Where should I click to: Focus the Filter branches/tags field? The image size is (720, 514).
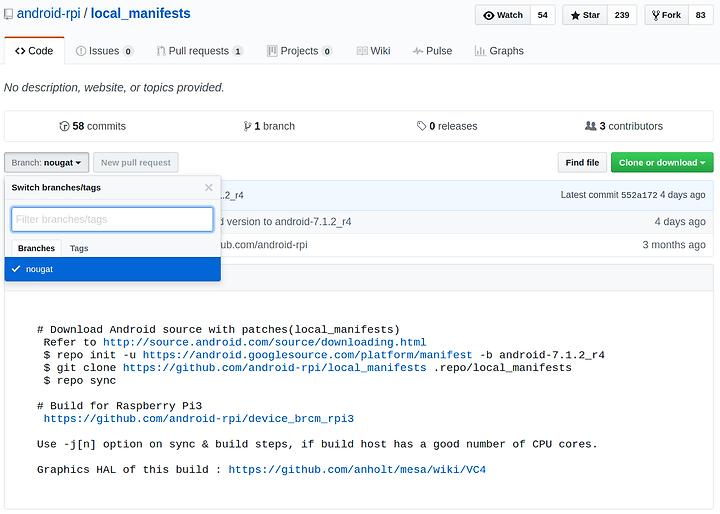point(112,219)
